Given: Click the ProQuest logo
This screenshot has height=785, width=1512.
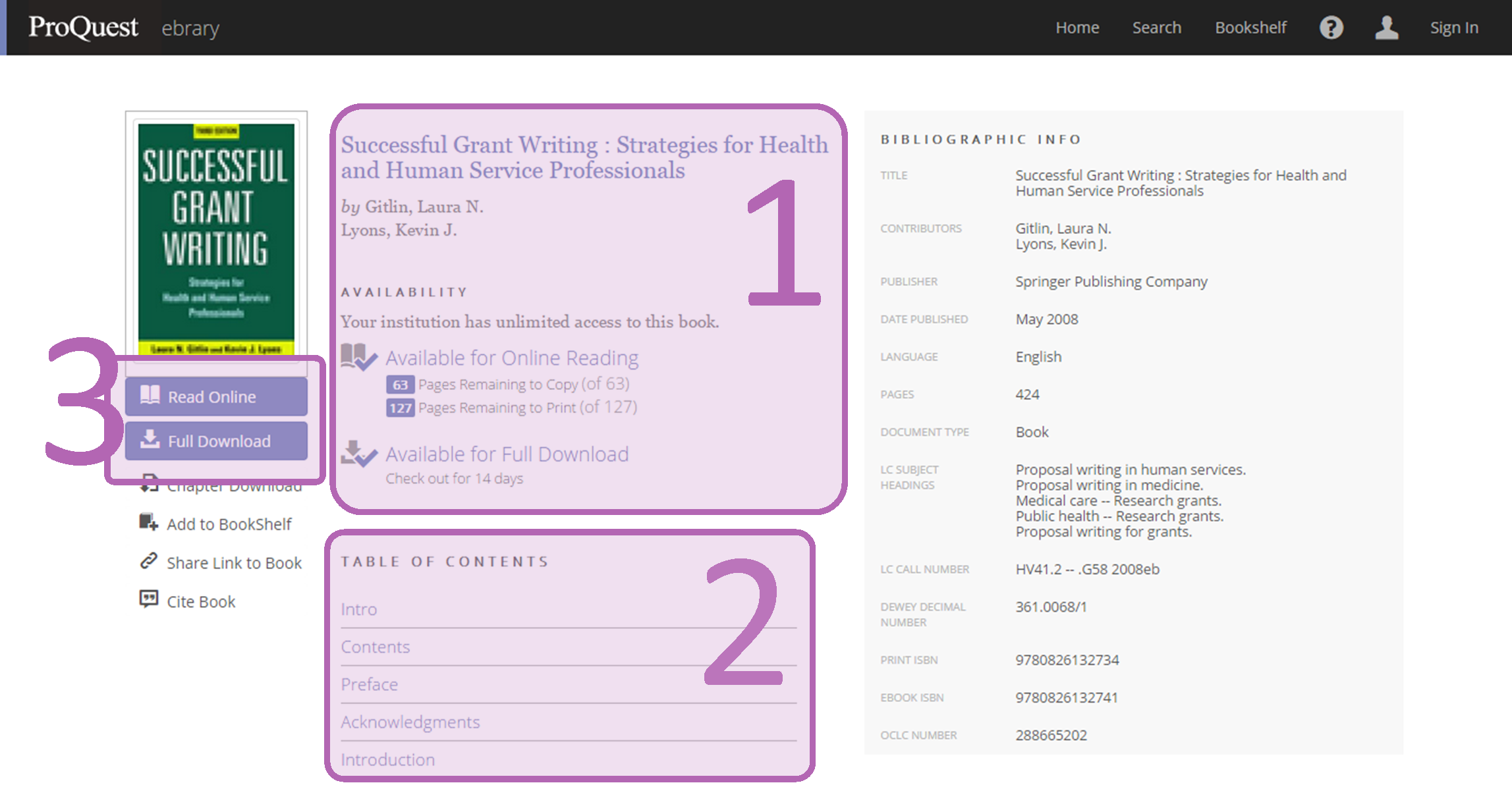Looking at the screenshot, I should point(83,28).
